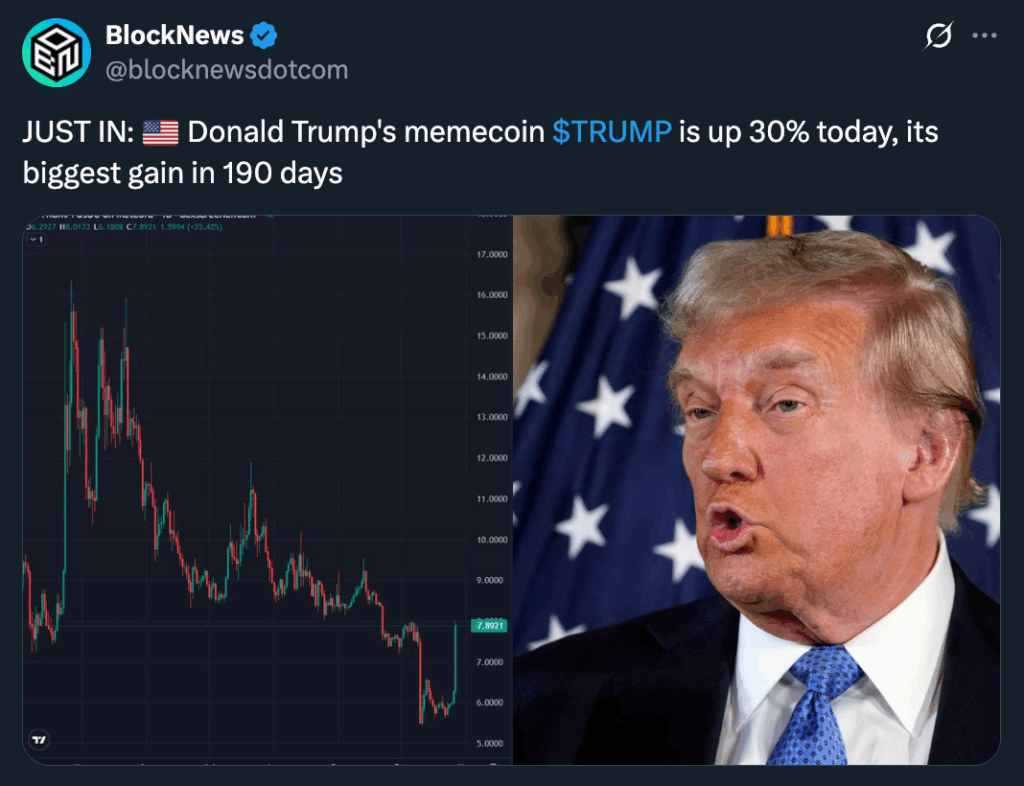The image size is (1024, 786).
Task: Click the OHLC values line atop the chart
Action: [x=120, y=228]
